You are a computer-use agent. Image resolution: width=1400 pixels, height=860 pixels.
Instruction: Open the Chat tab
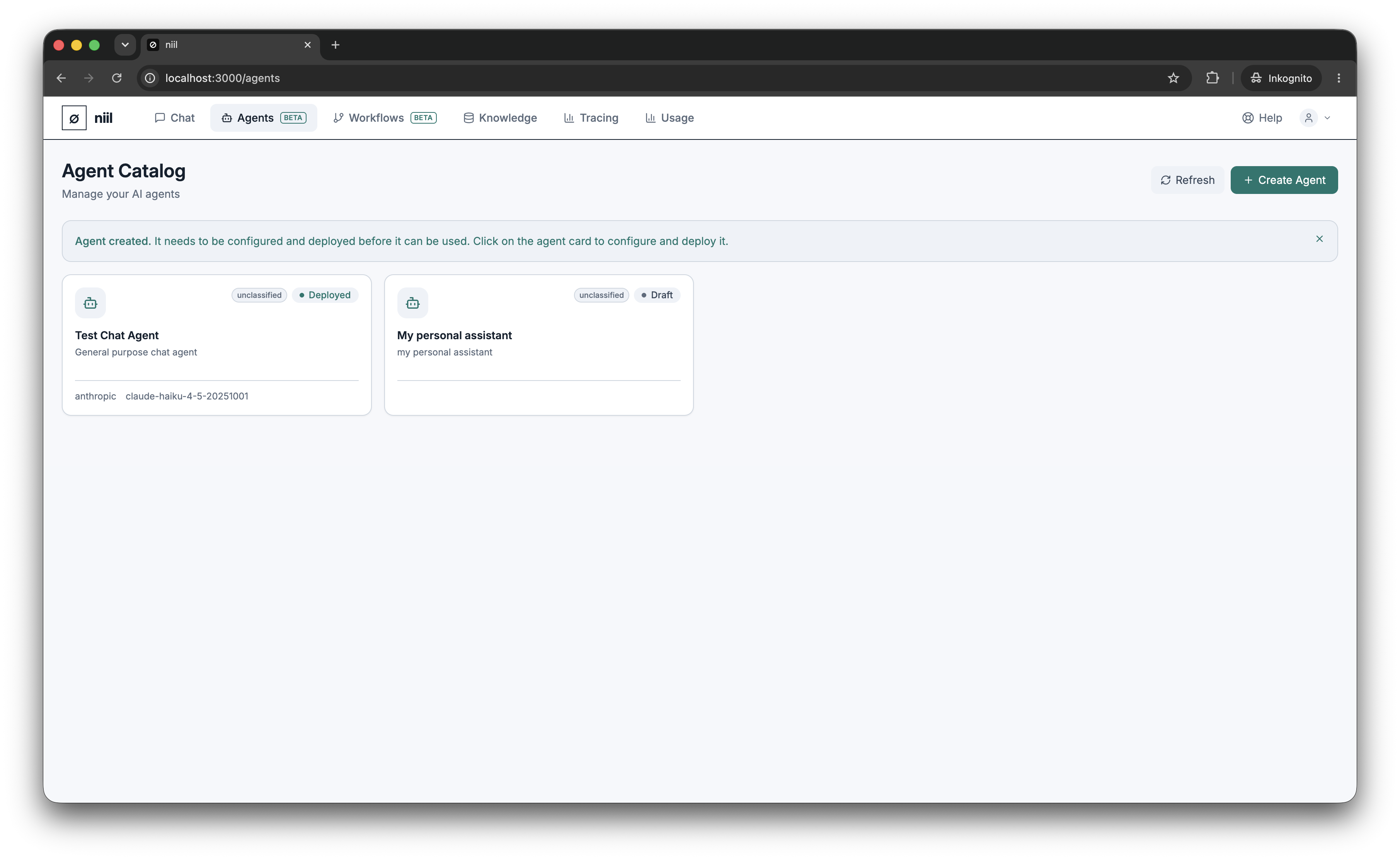175,118
